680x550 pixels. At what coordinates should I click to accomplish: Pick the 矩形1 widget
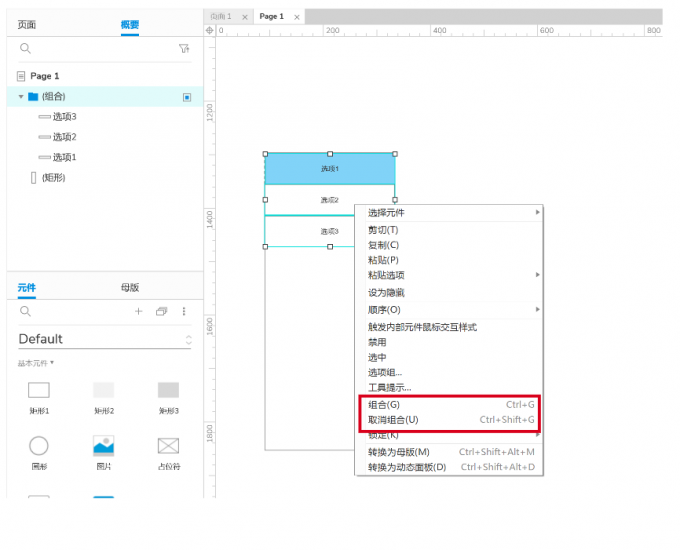point(39,398)
